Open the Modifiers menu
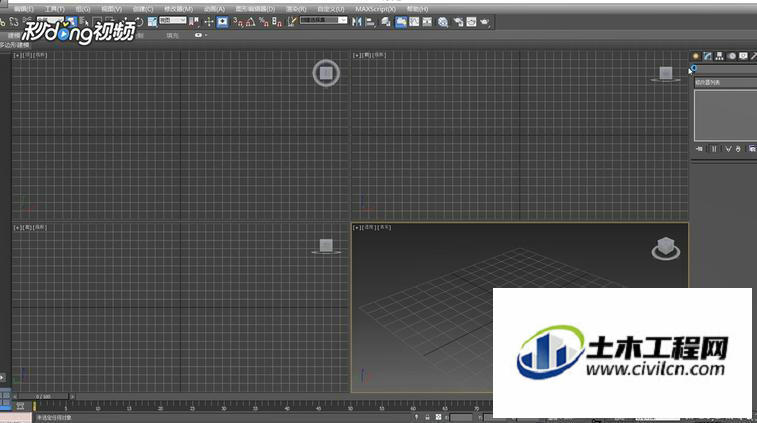The width and height of the screenshot is (757, 423). click(178, 9)
